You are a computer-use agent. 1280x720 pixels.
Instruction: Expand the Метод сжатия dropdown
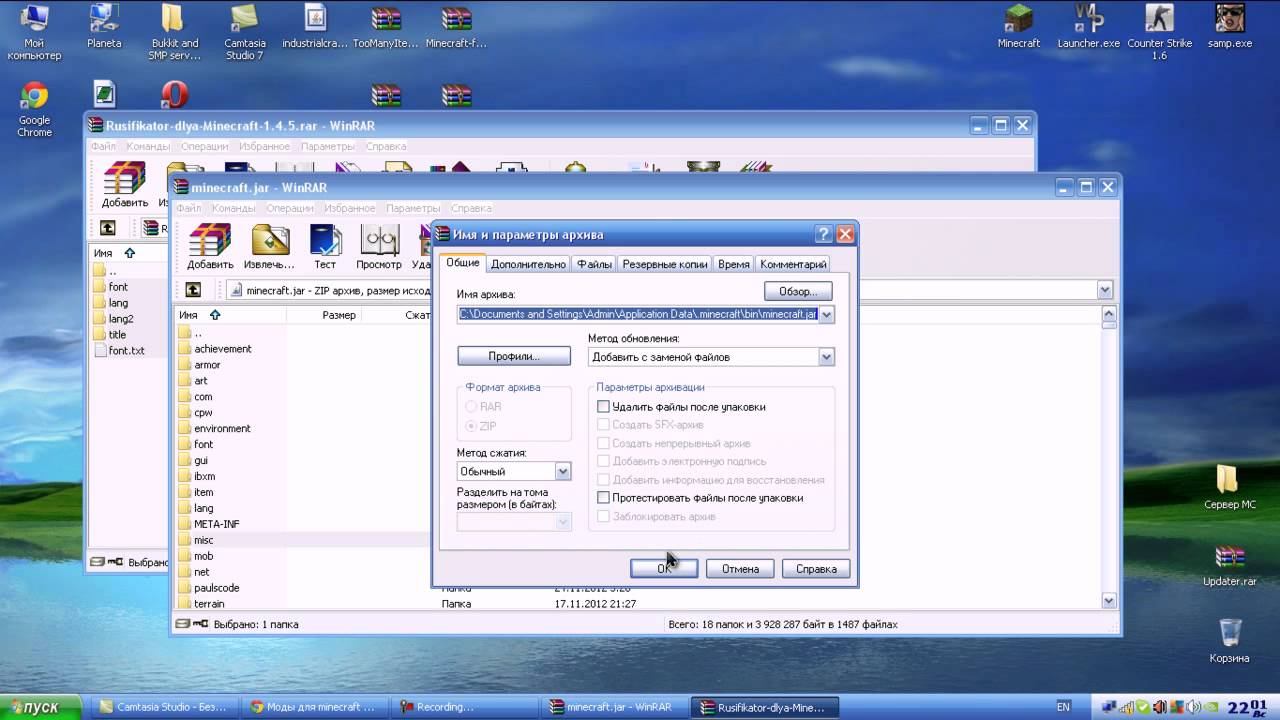coord(563,471)
